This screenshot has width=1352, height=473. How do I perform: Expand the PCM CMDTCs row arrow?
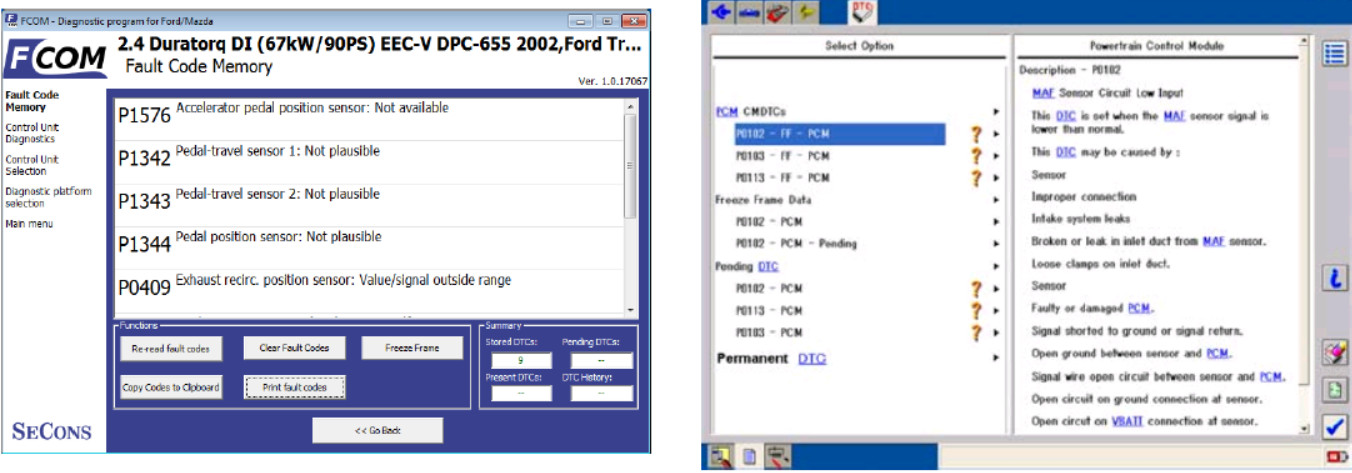pyautogui.click(x=996, y=112)
